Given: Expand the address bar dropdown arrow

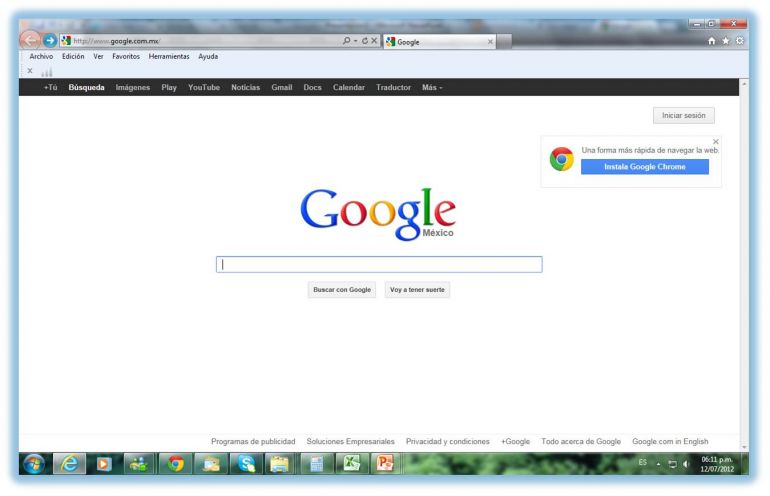Looking at the screenshot, I should point(356,41).
